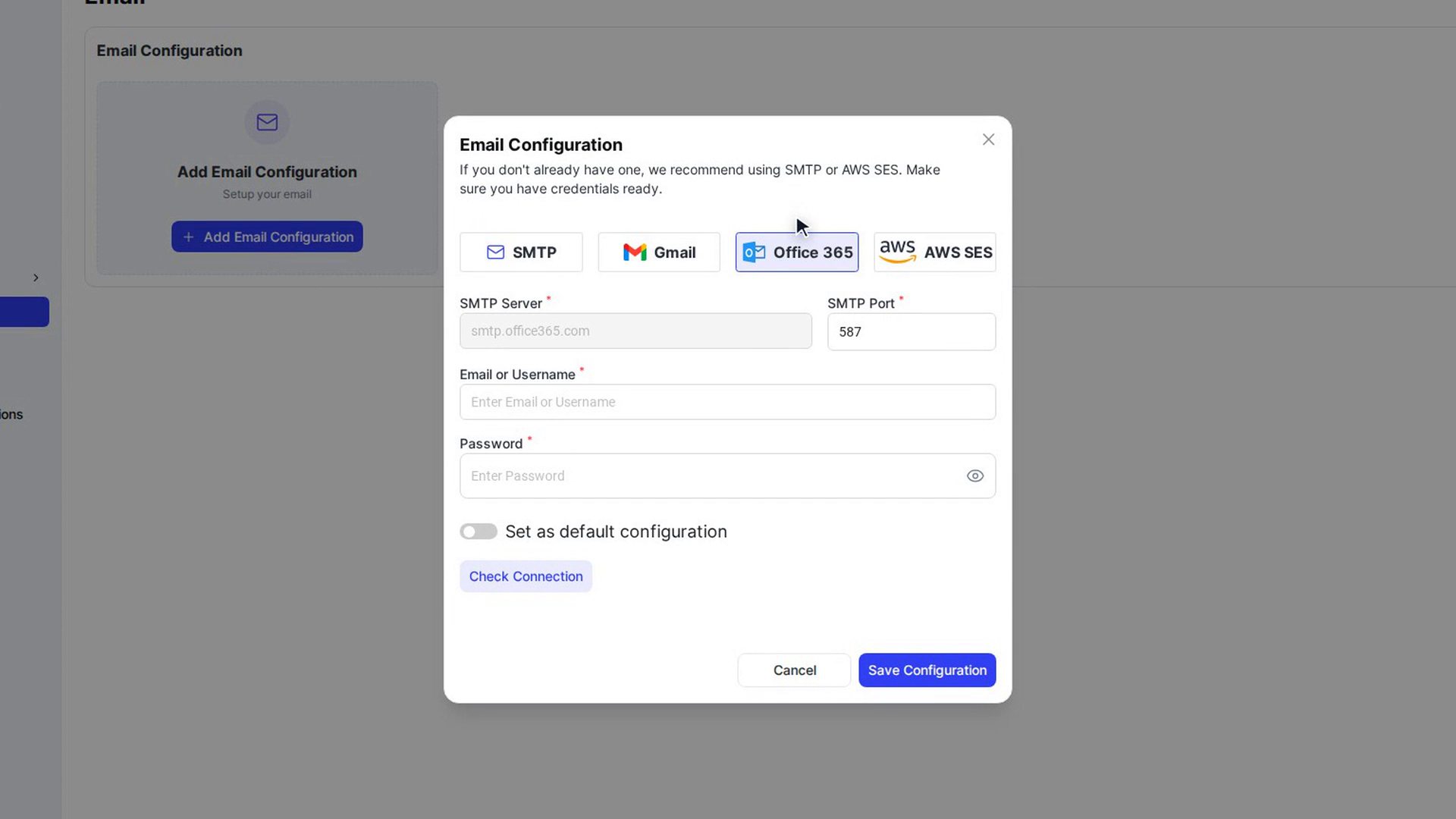Select the AWS SES provider option

pos(935,252)
